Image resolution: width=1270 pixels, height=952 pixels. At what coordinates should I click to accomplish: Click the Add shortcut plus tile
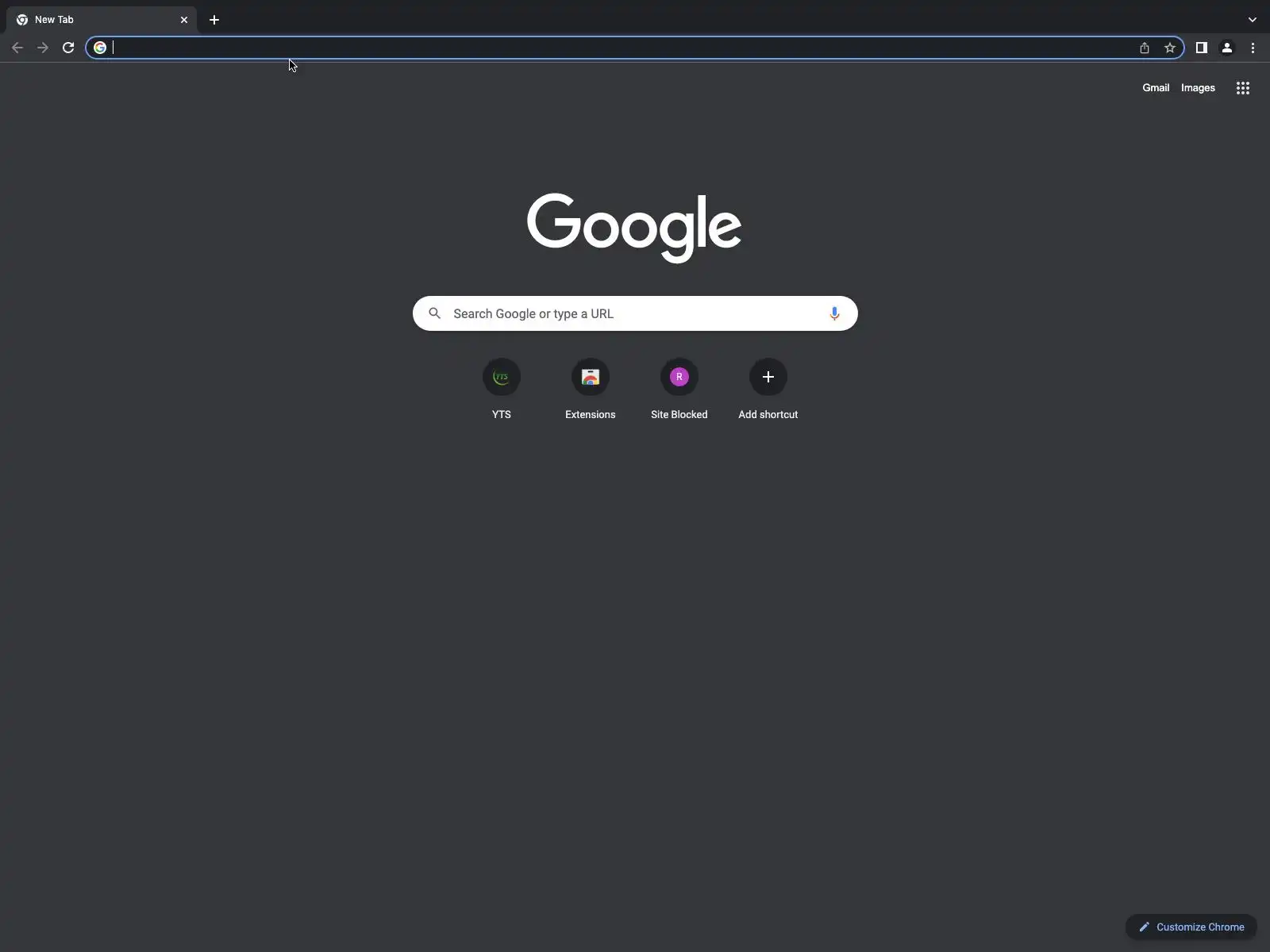(768, 390)
